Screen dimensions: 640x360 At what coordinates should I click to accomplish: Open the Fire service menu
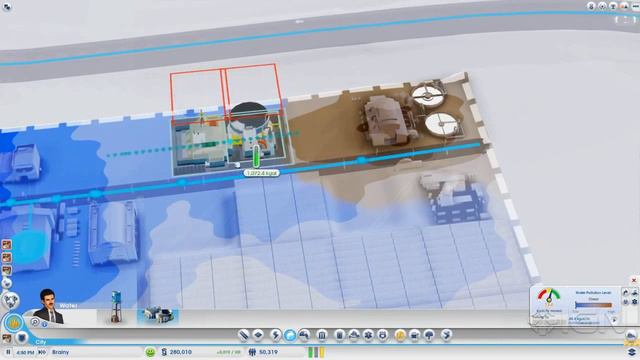(x=354, y=335)
